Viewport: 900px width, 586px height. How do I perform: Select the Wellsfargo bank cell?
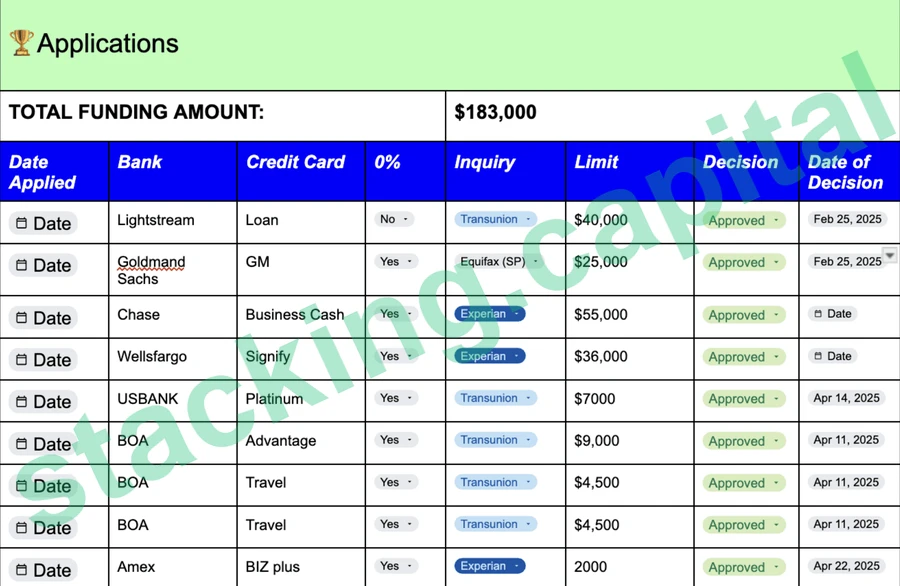click(173, 359)
